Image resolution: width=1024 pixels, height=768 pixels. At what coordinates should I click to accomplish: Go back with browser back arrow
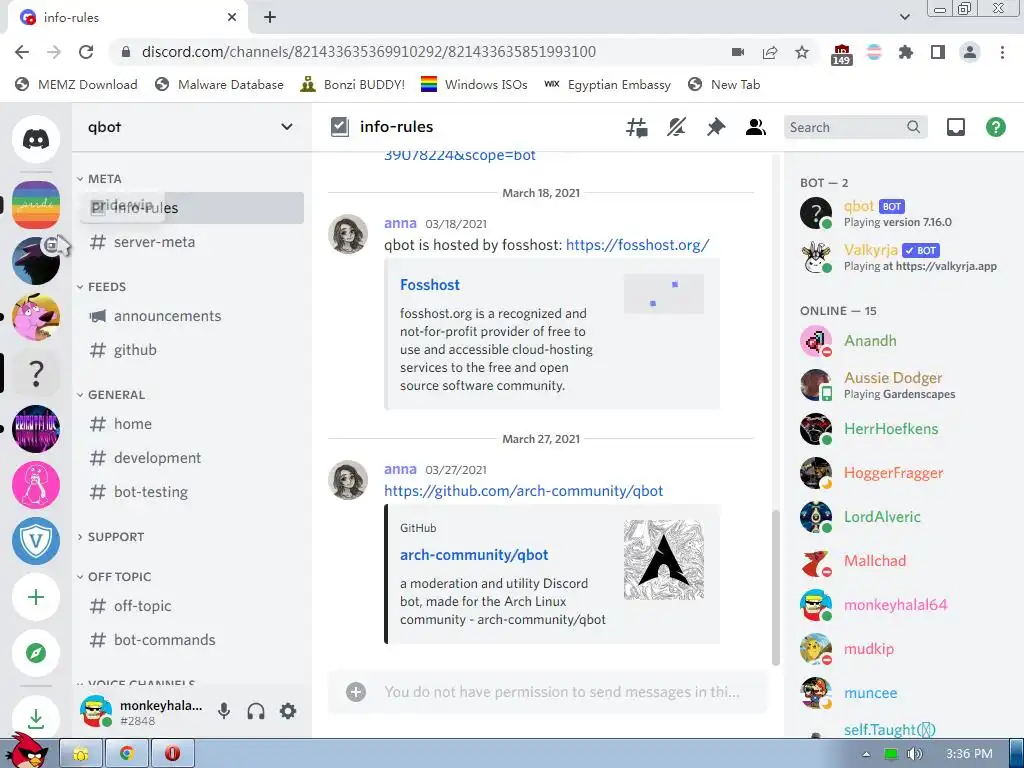(22, 52)
